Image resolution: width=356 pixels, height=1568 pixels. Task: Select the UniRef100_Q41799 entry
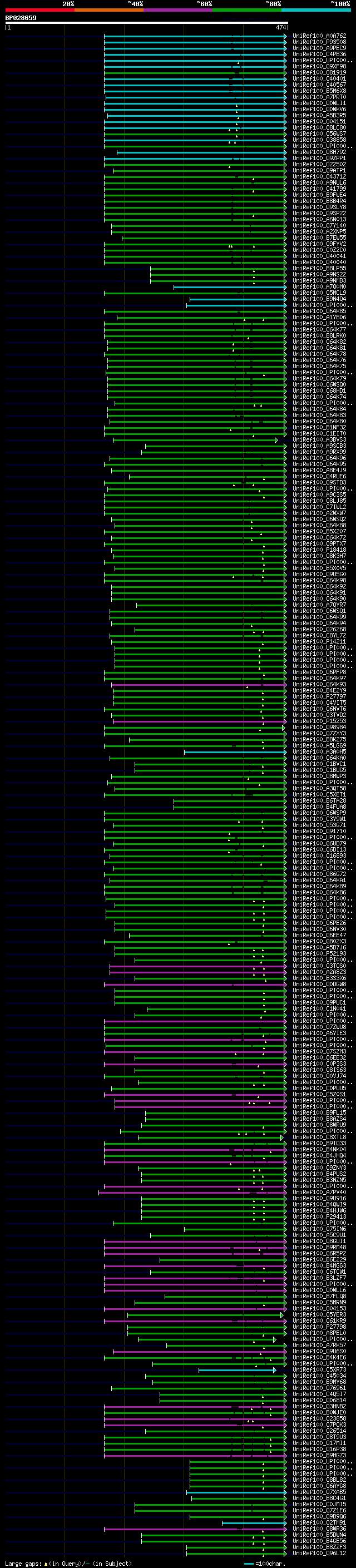(319, 189)
